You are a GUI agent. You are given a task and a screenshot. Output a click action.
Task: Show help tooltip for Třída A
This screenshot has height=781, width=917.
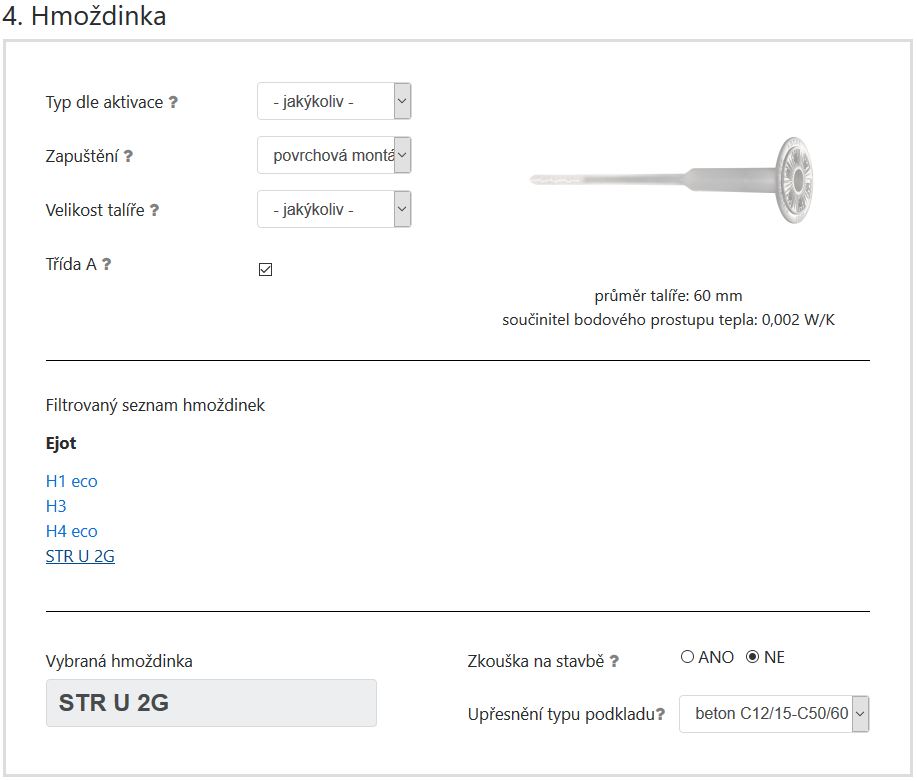point(106,264)
